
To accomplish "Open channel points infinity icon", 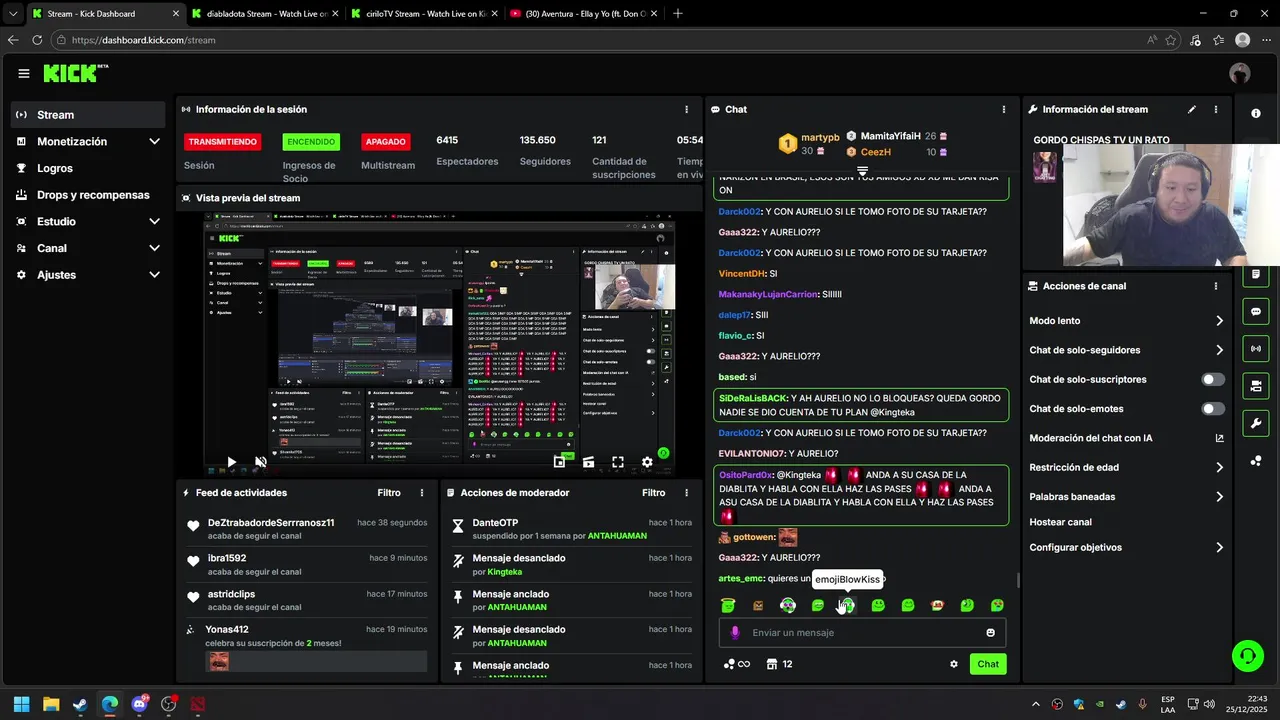I will tap(736, 664).
